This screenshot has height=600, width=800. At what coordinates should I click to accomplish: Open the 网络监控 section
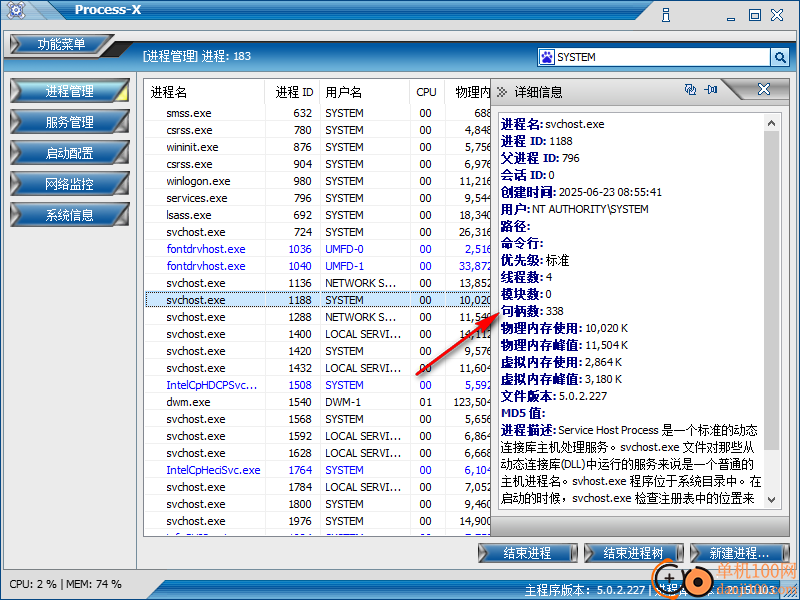coord(69,184)
